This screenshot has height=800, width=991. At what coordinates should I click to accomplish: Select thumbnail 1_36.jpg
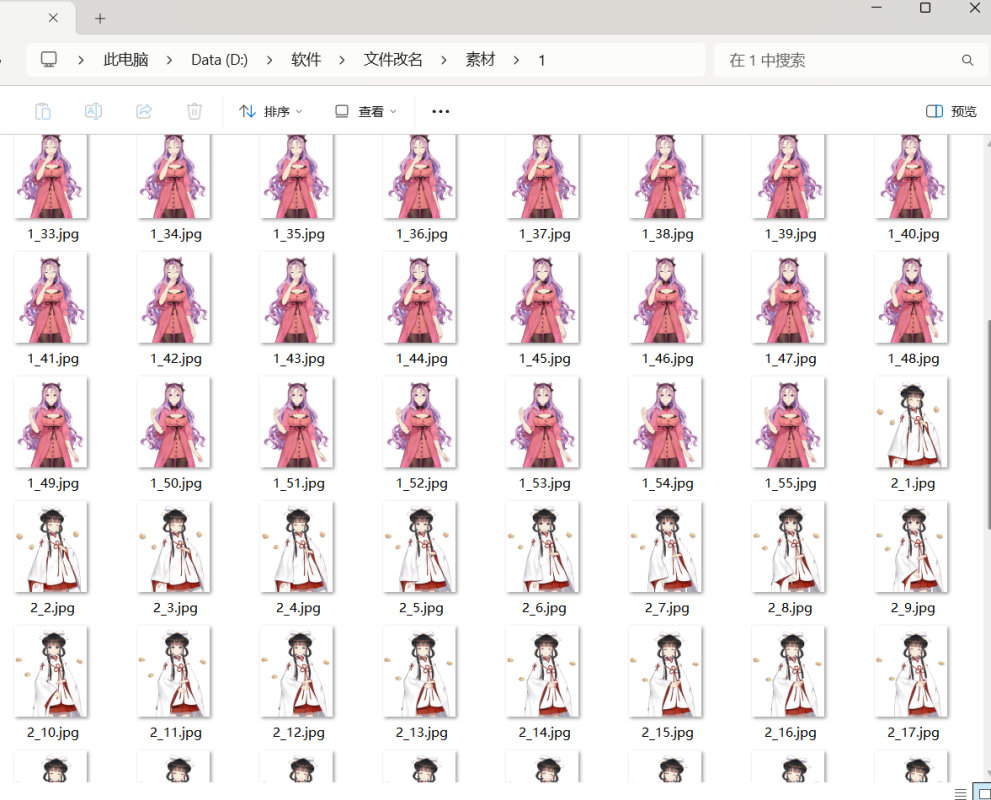pos(420,176)
